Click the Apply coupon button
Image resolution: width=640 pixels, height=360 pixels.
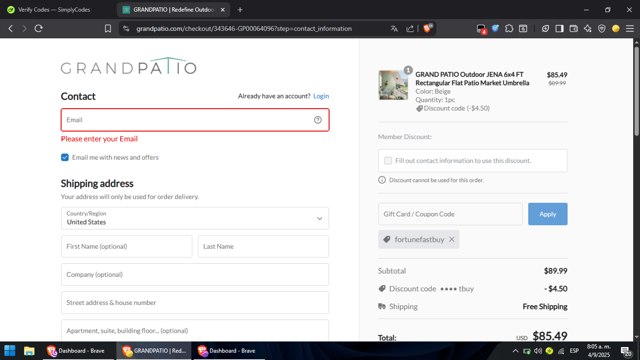point(548,214)
